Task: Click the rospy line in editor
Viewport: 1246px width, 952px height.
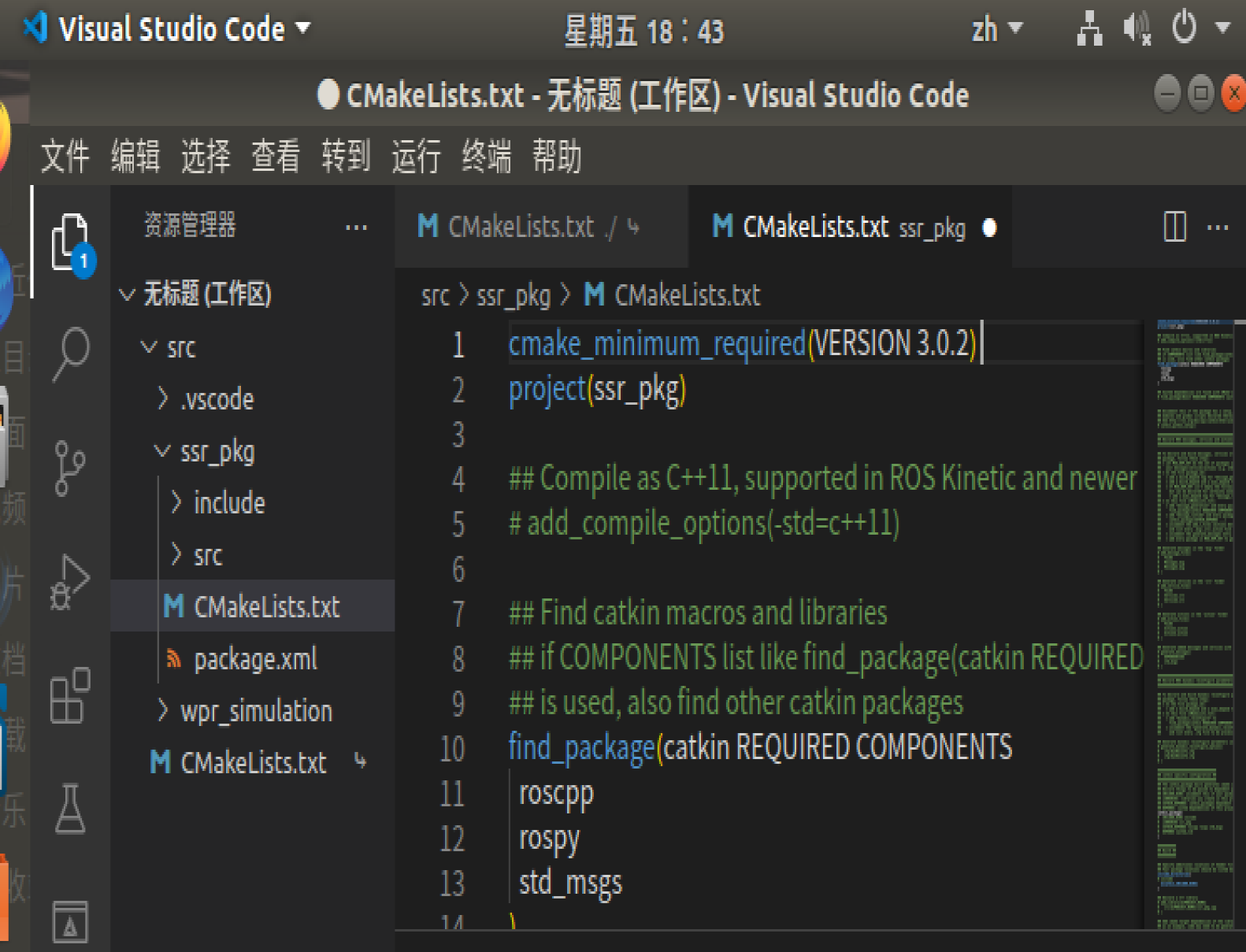Action: (549, 839)
